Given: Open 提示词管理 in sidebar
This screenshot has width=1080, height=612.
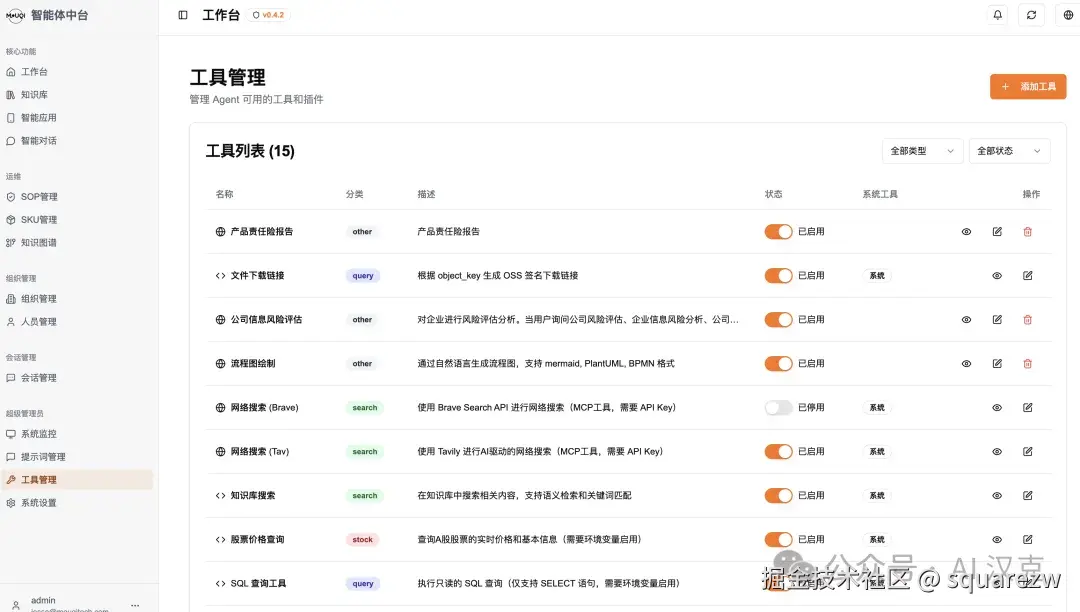Looking at the screenshot, I should click(x=76, y=457).
